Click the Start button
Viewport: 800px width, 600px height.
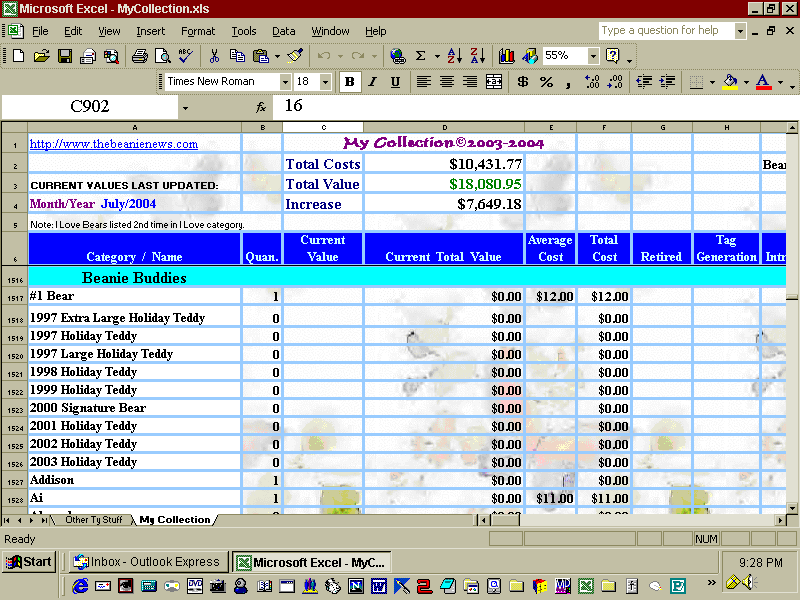click(28, 562)
